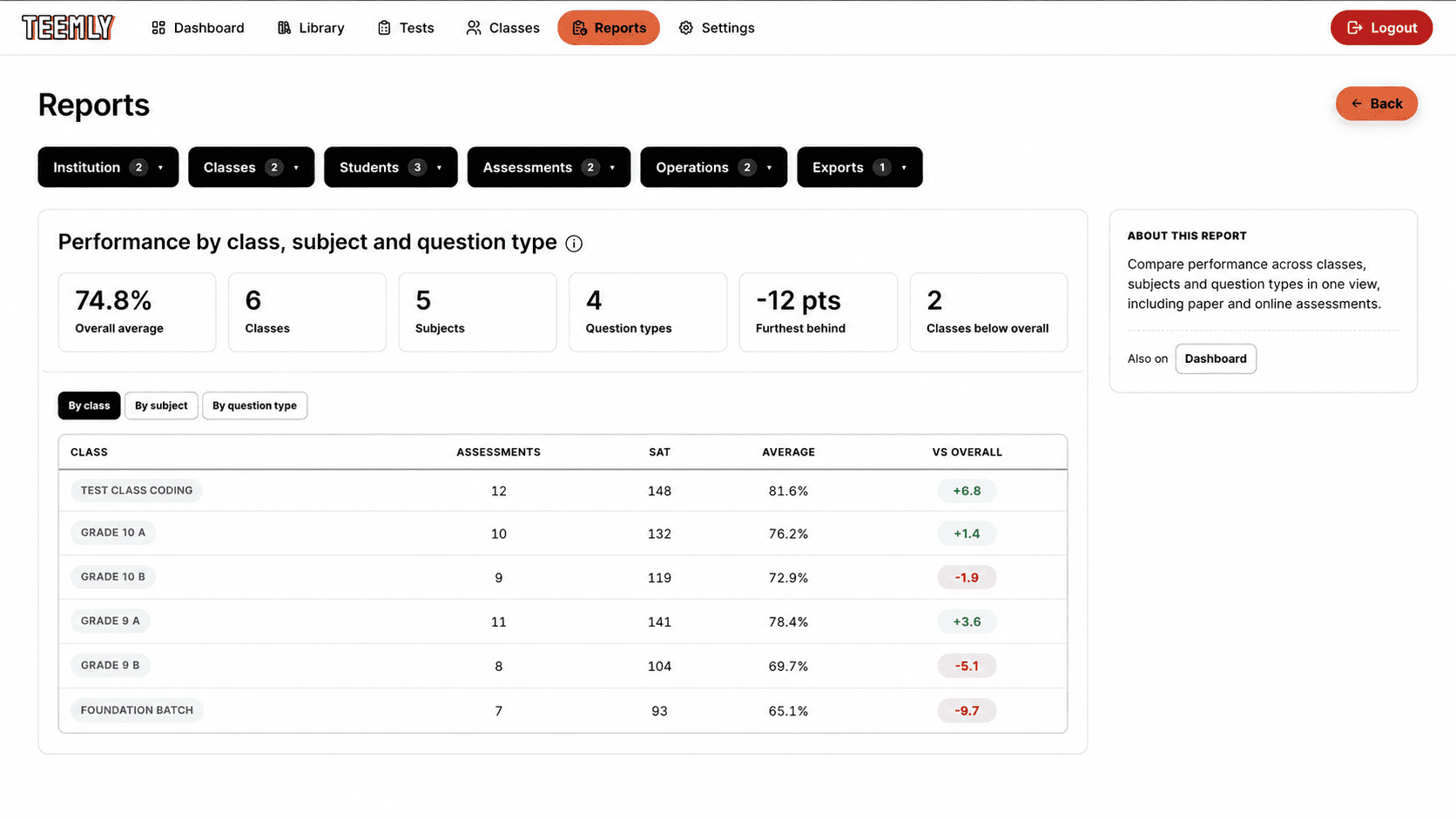Open Settings in top navigation
This screenshot has width=1456, height=819.
pyautogui.click(x=717, y=28)
